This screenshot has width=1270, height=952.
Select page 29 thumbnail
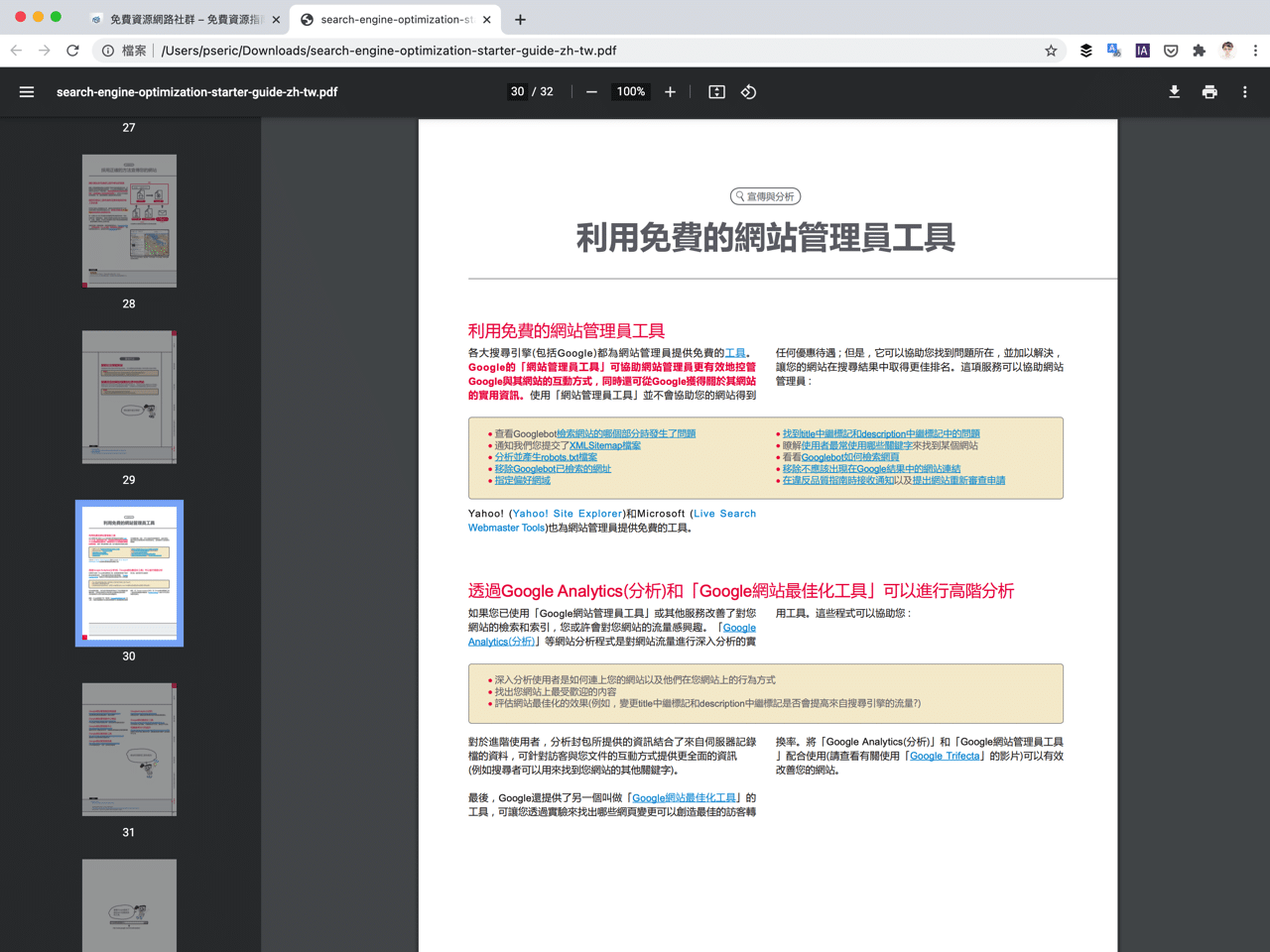tap(129, 397)
